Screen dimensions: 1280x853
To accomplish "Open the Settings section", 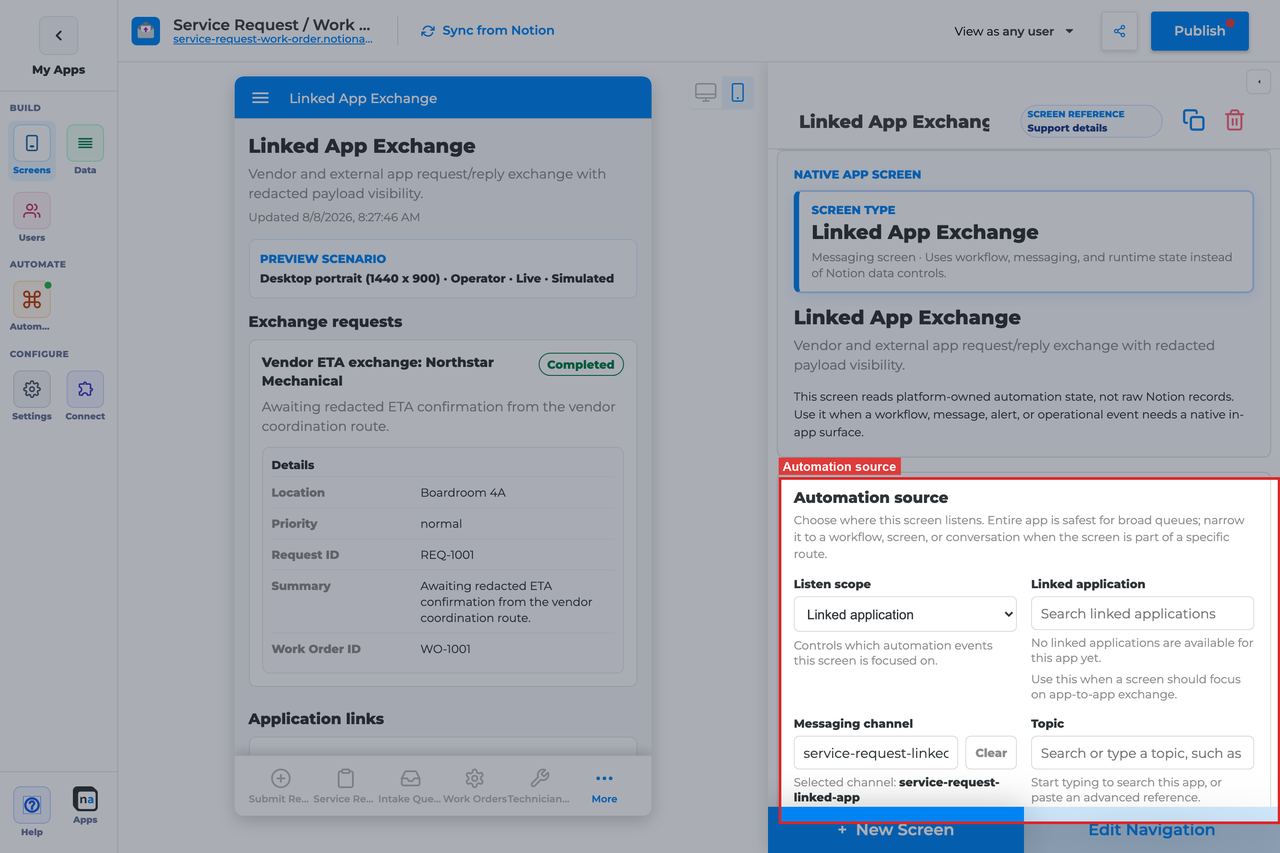I will click(32, 396).
